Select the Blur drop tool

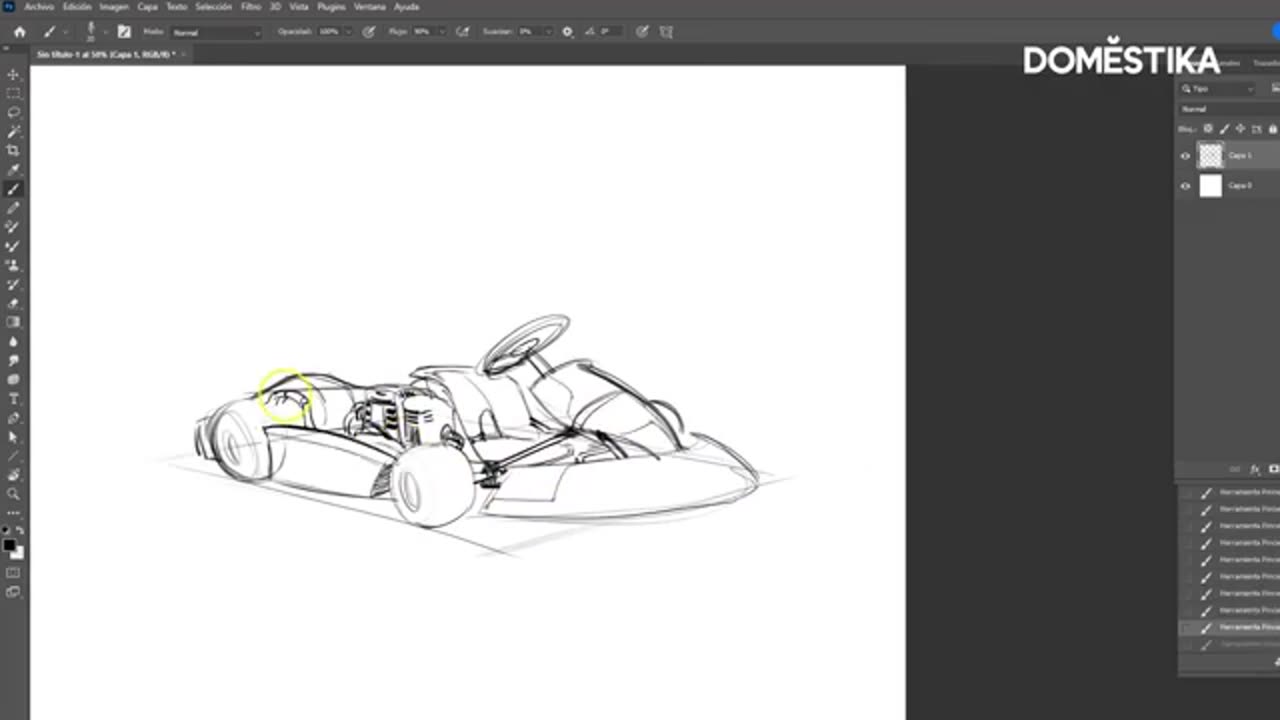click(13, 342)
